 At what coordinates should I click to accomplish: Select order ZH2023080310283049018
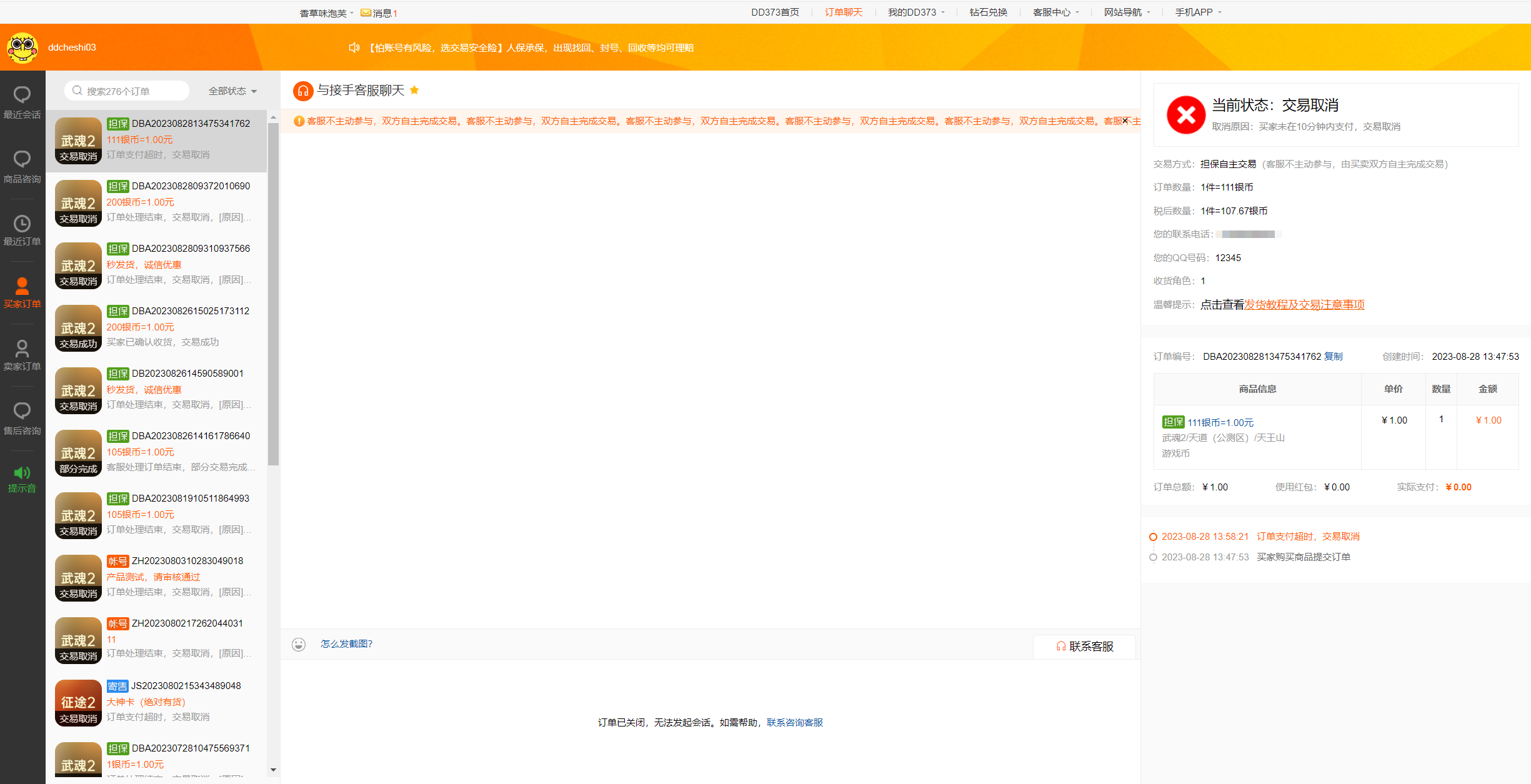[156, 578]
